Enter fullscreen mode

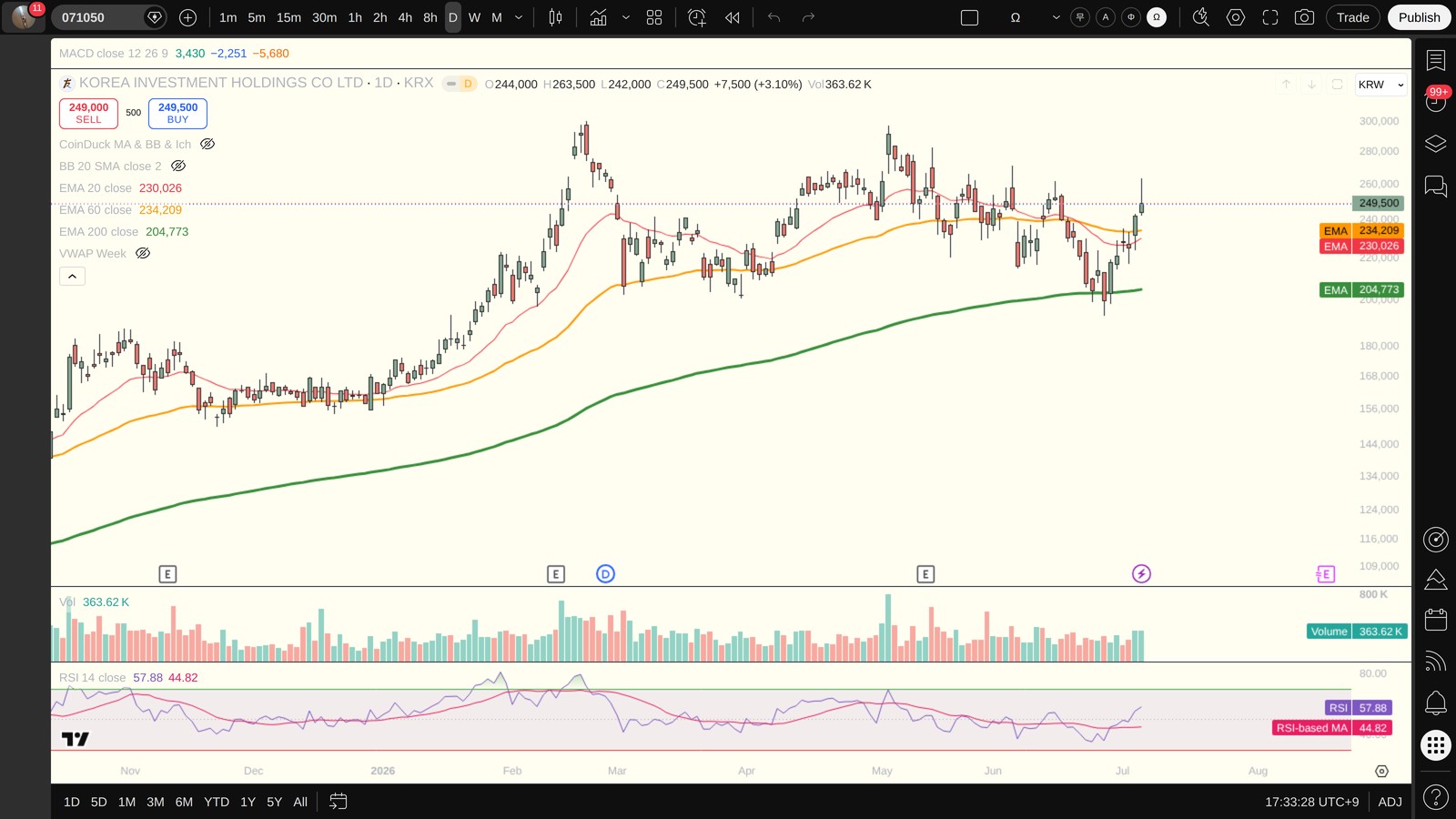1270,17
